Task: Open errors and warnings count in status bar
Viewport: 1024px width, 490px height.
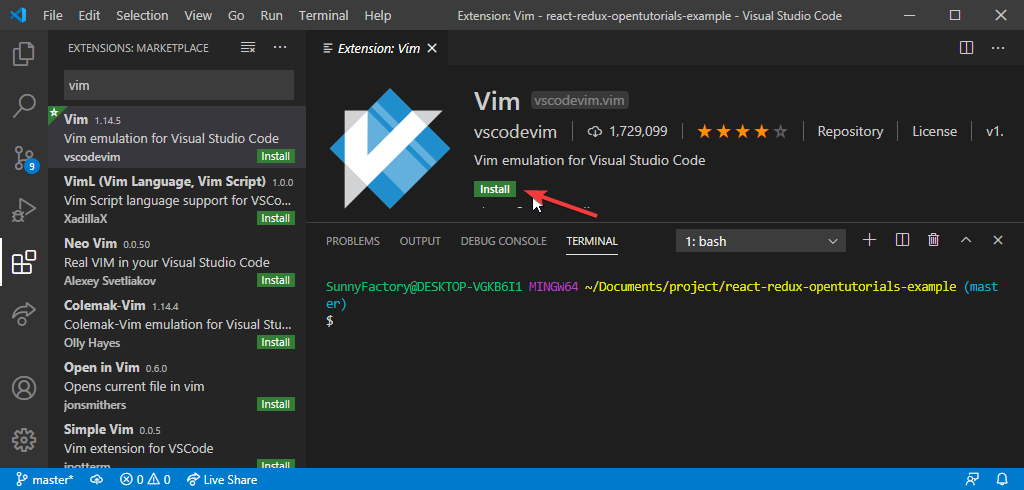Action: pyautogui.click(x=145, y=480)
